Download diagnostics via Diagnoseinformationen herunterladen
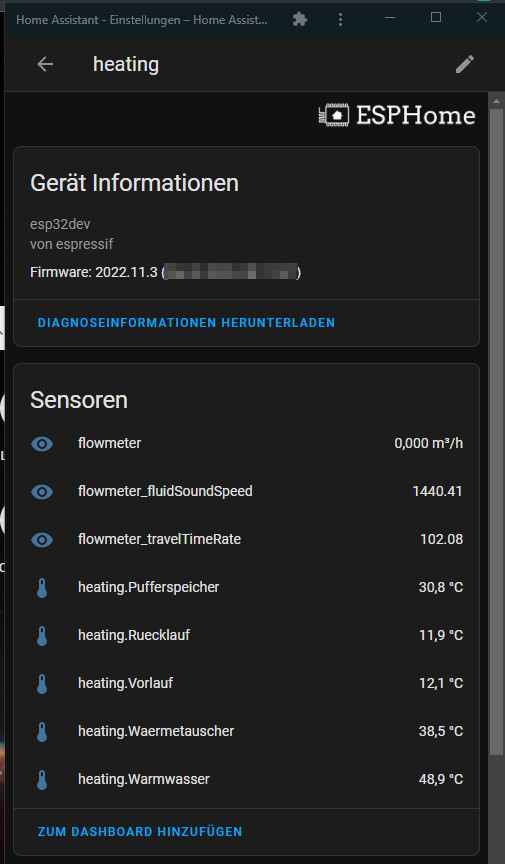Viewport: 505px width, 864px height. (x=186, y=323)
